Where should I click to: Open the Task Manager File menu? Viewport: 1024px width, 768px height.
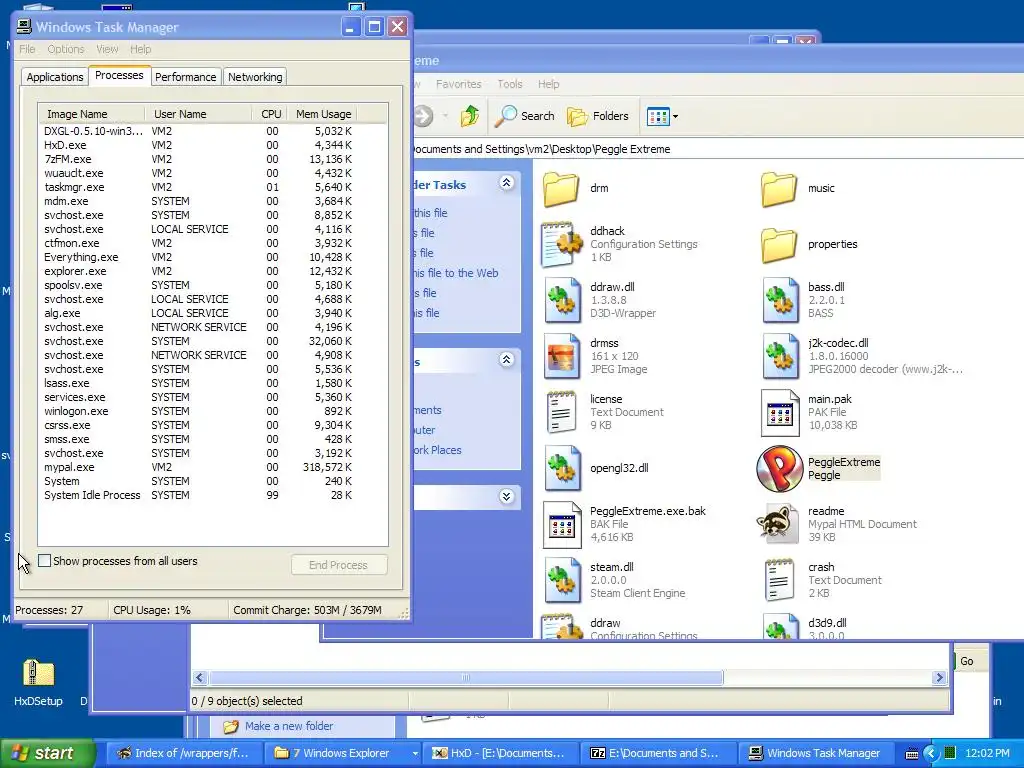coord(27,49)
